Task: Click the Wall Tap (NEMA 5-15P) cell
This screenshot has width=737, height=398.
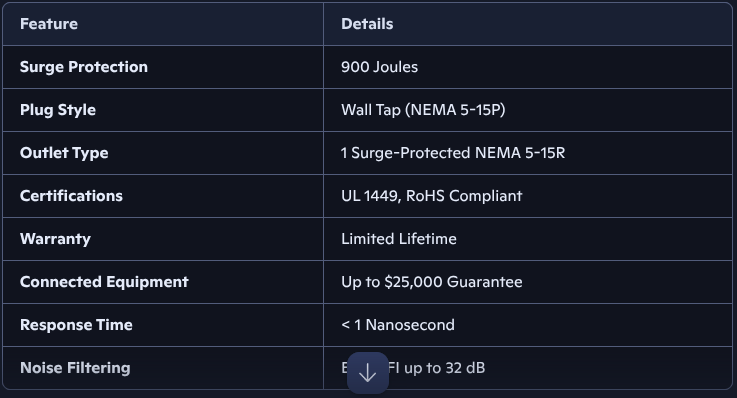Action: point(528,110)
